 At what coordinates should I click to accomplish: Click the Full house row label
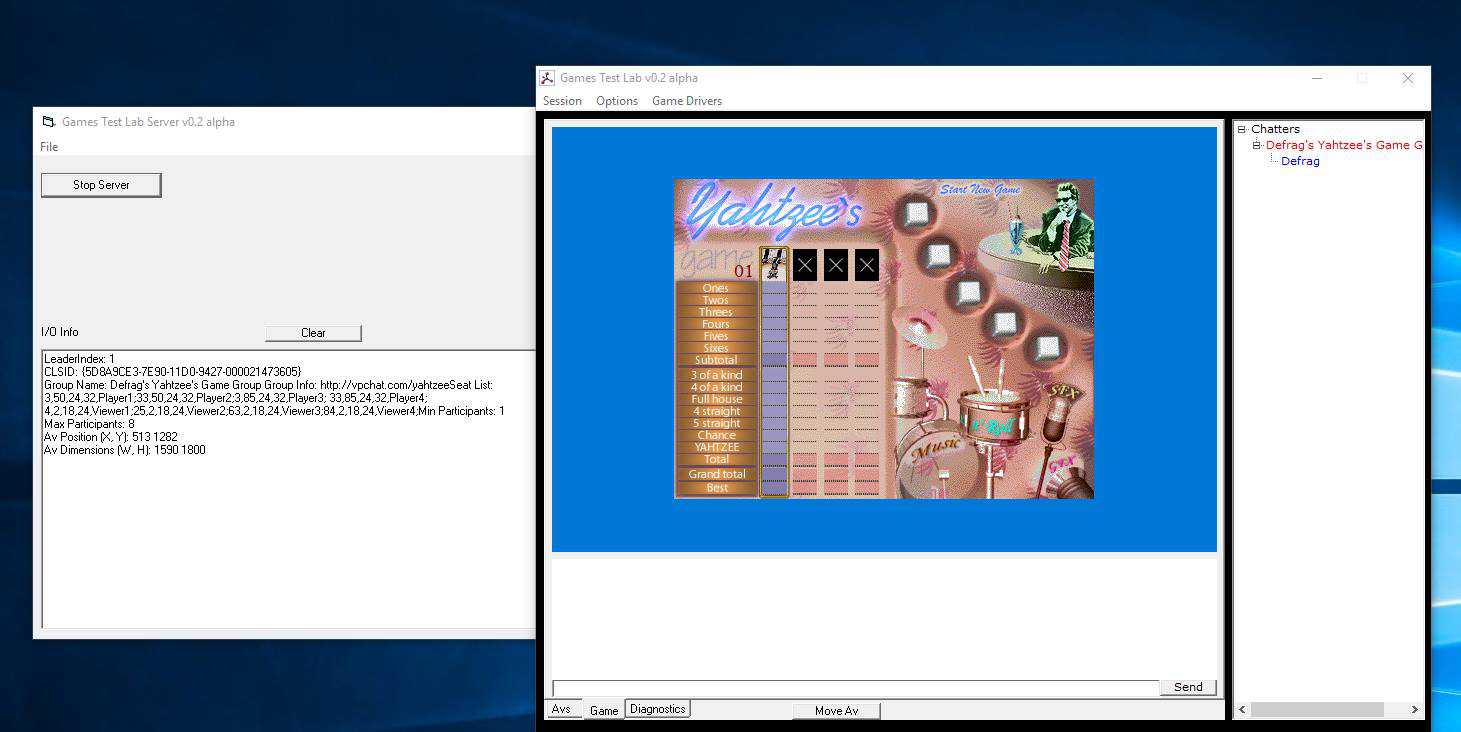click(716, 399)
